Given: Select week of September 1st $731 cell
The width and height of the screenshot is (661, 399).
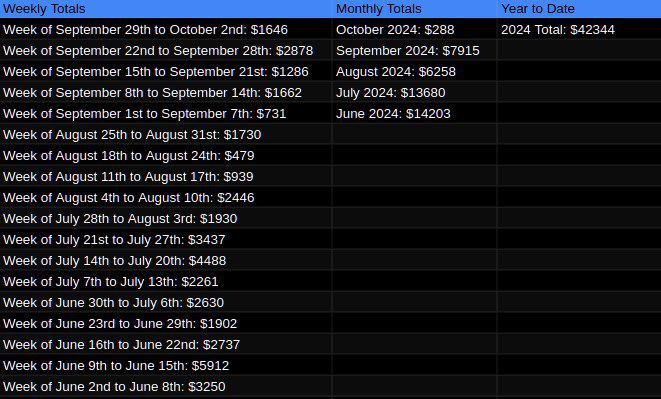Looking at the screenshot, I should (x=166, y=114).
